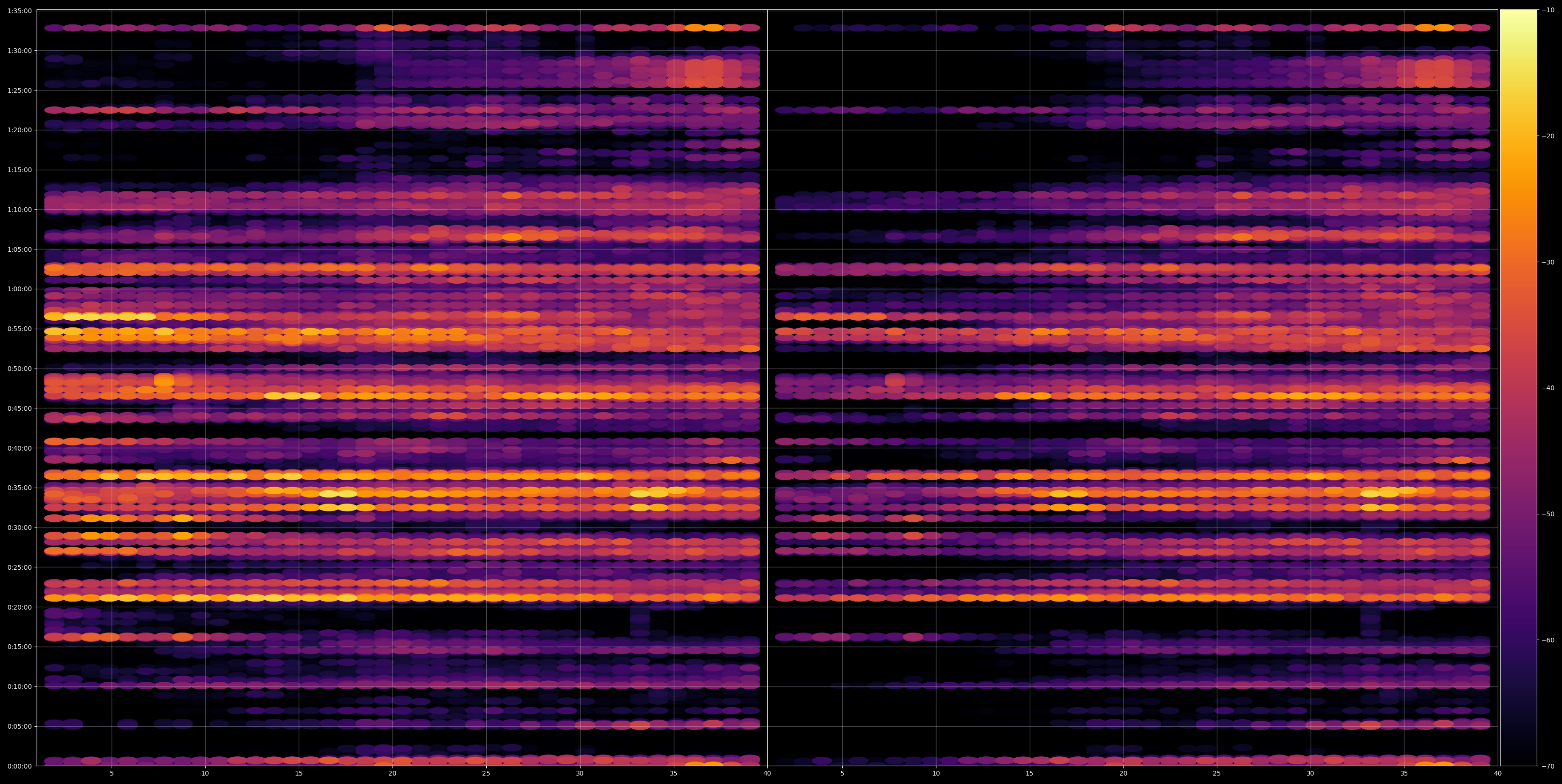This screenshot has width=1562, height=784.
Task: Pick the 0:45:00 y-axis tick label
Action: tap(20, 408)
